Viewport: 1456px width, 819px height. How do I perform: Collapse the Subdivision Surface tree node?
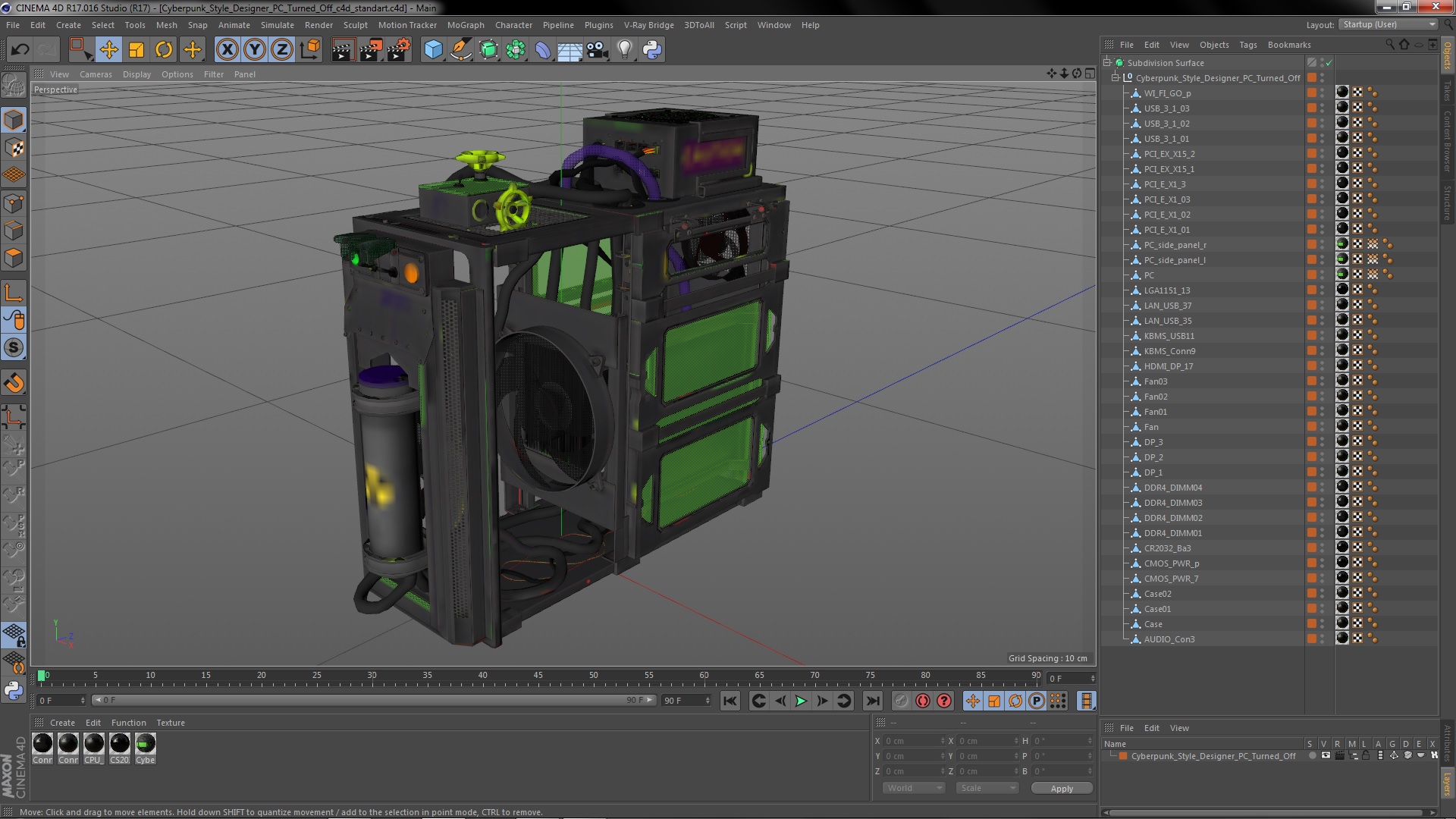pyautogui.click(x=1107, y=63)
